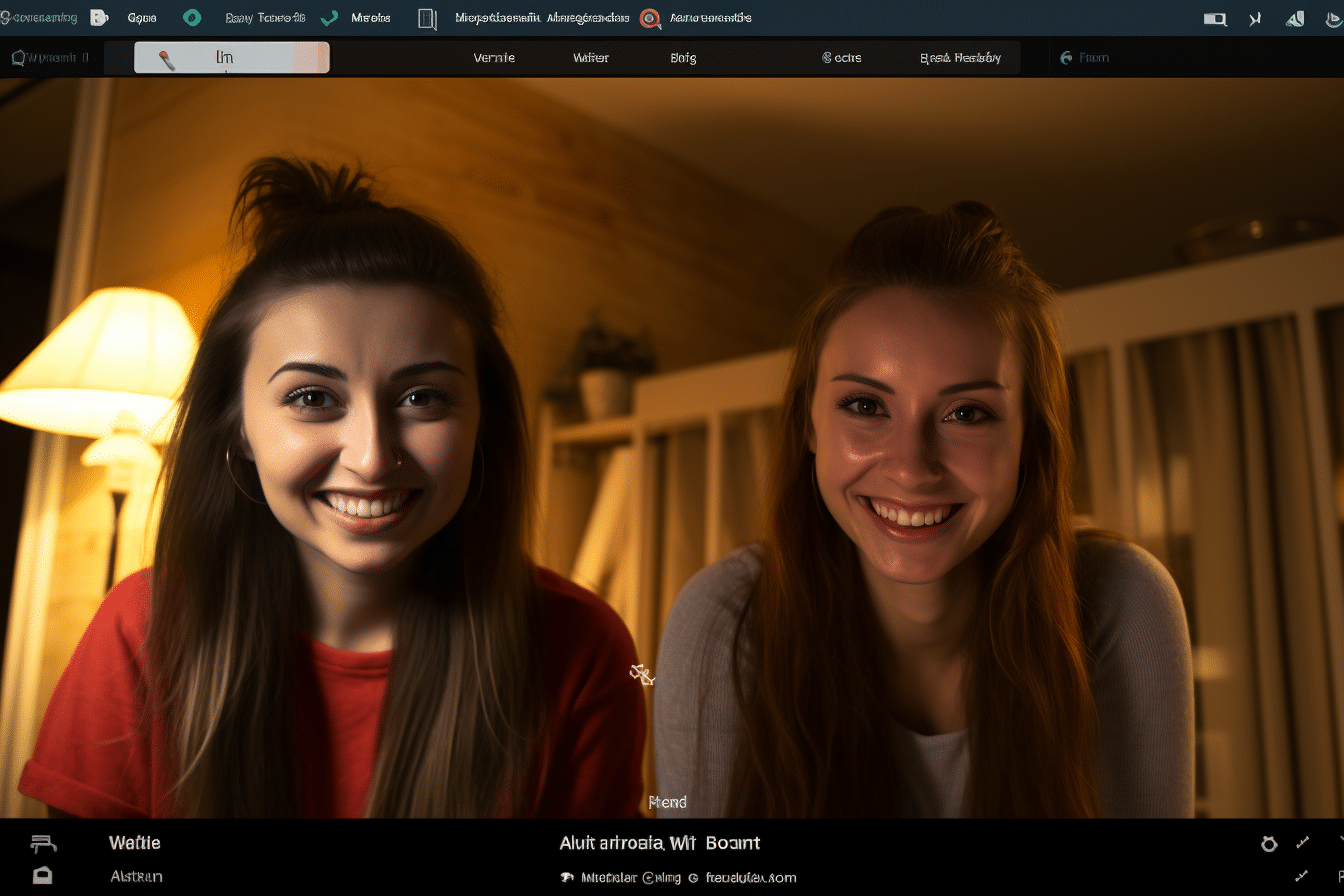Click the small icon before bottom center subtitle

(x=567, y=877)
